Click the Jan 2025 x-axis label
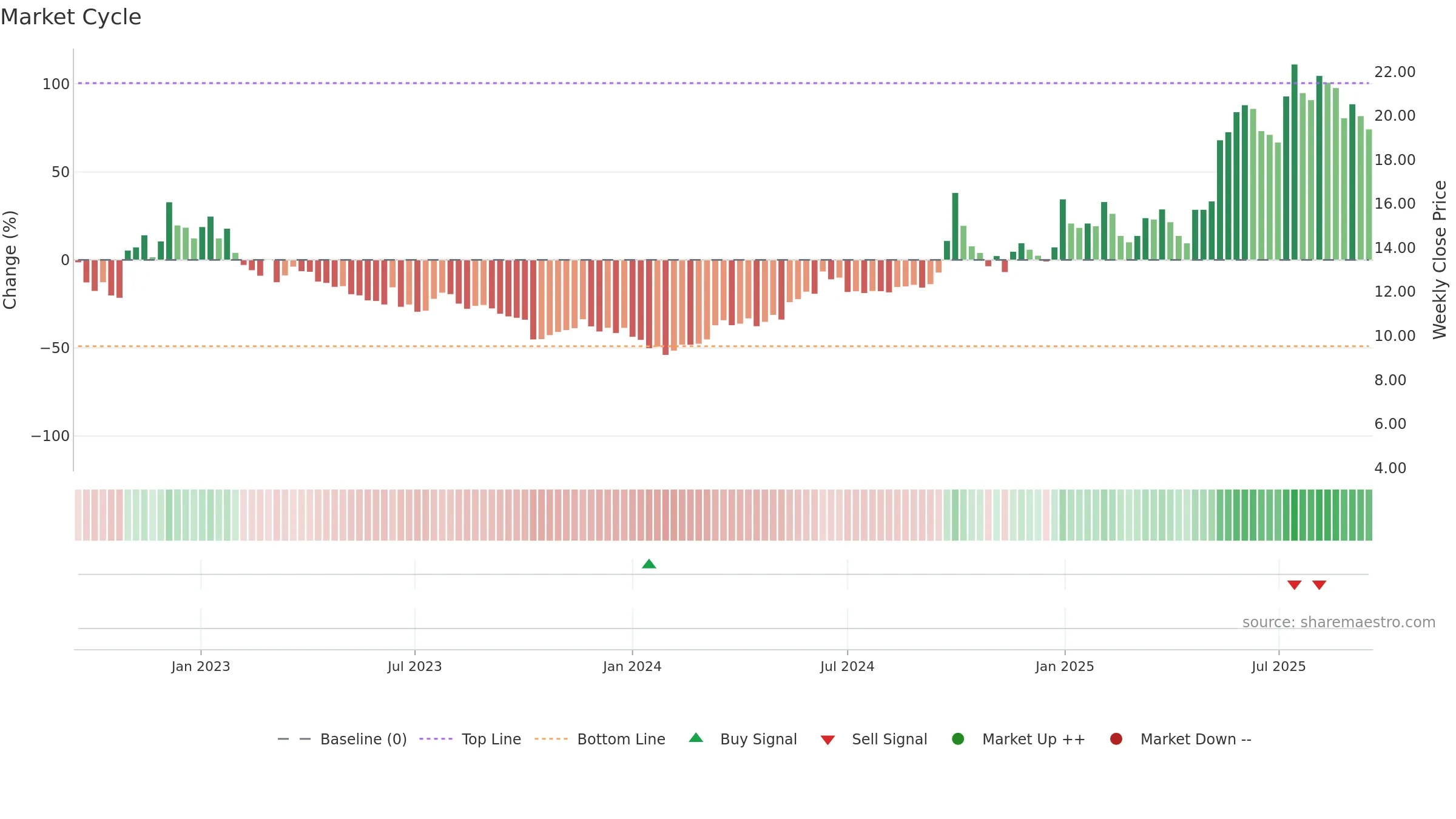The image size is (1456, 819). [1065, 667]
